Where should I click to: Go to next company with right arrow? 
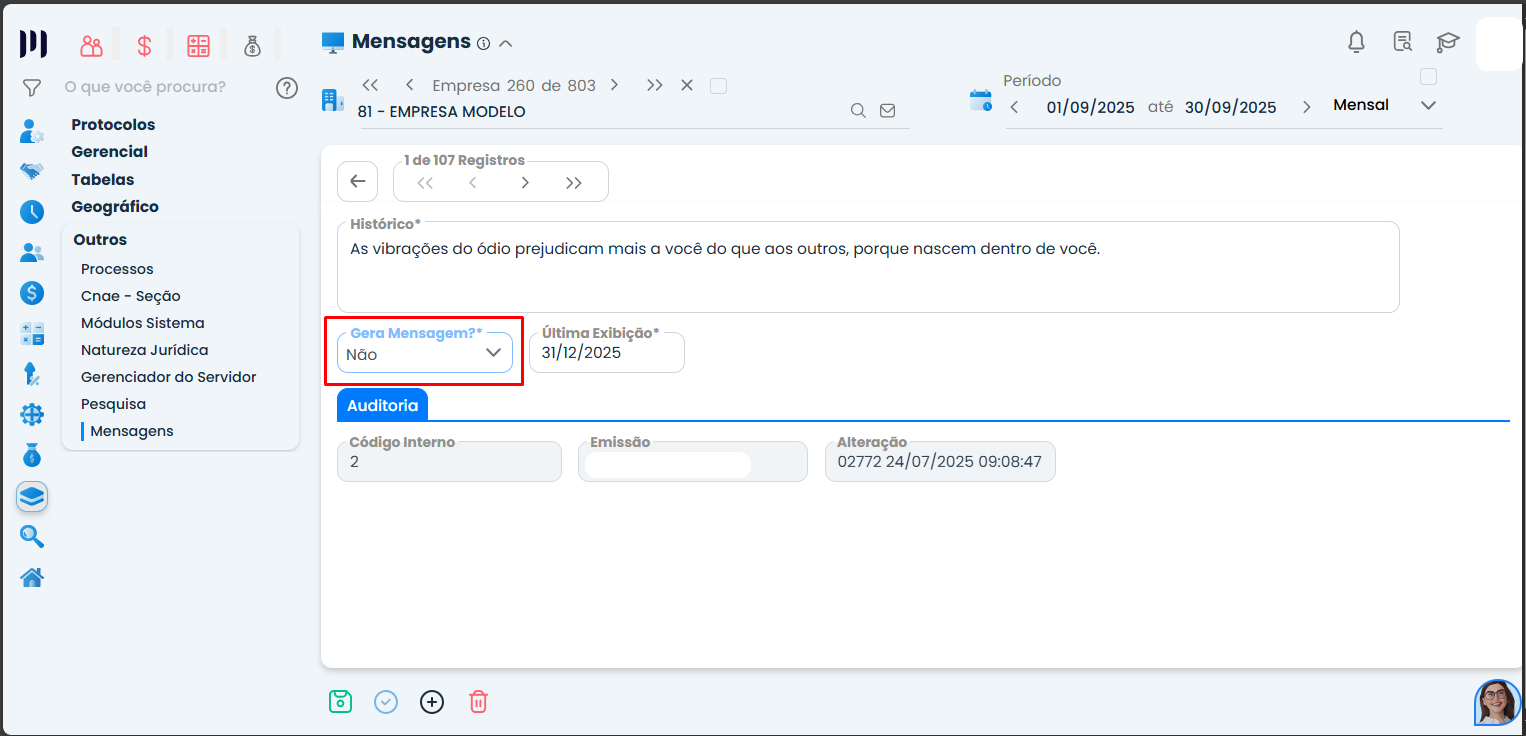tap(614, 86)
